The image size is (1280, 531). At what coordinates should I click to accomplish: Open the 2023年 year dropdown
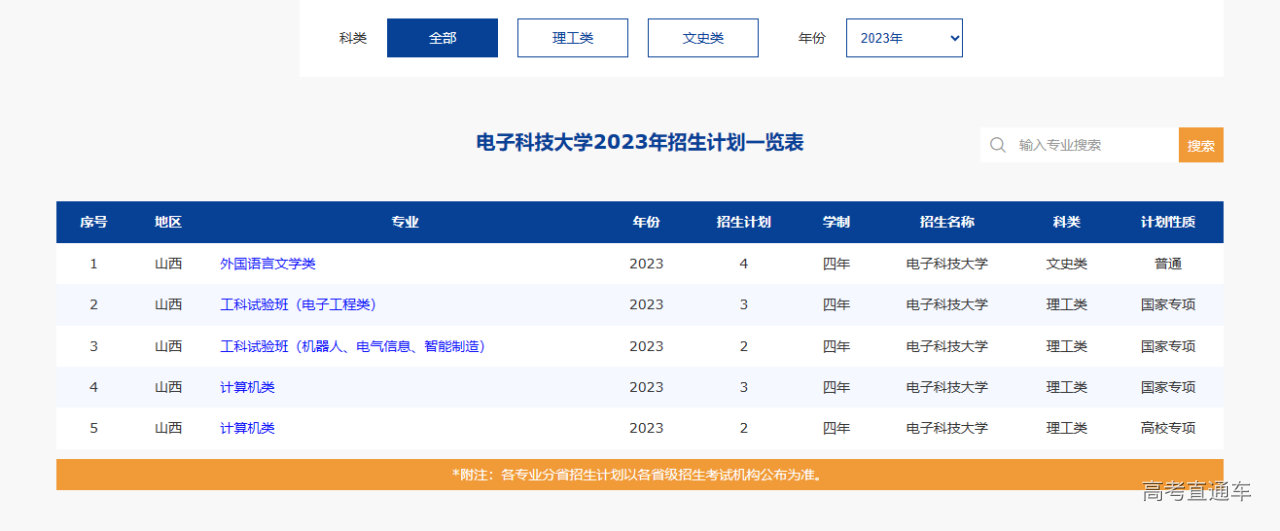click(903, 38)
